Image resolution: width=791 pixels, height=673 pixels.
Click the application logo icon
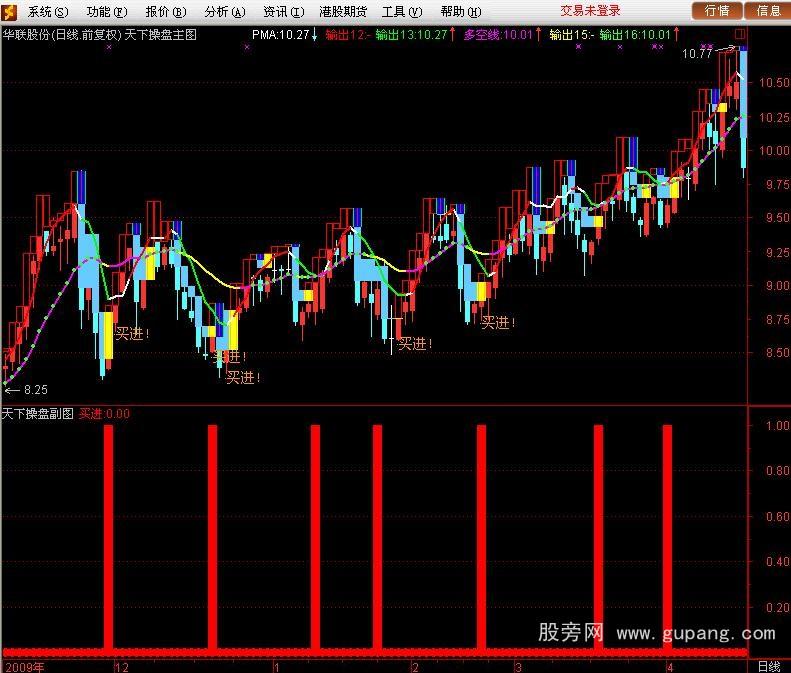coord(9,12)
